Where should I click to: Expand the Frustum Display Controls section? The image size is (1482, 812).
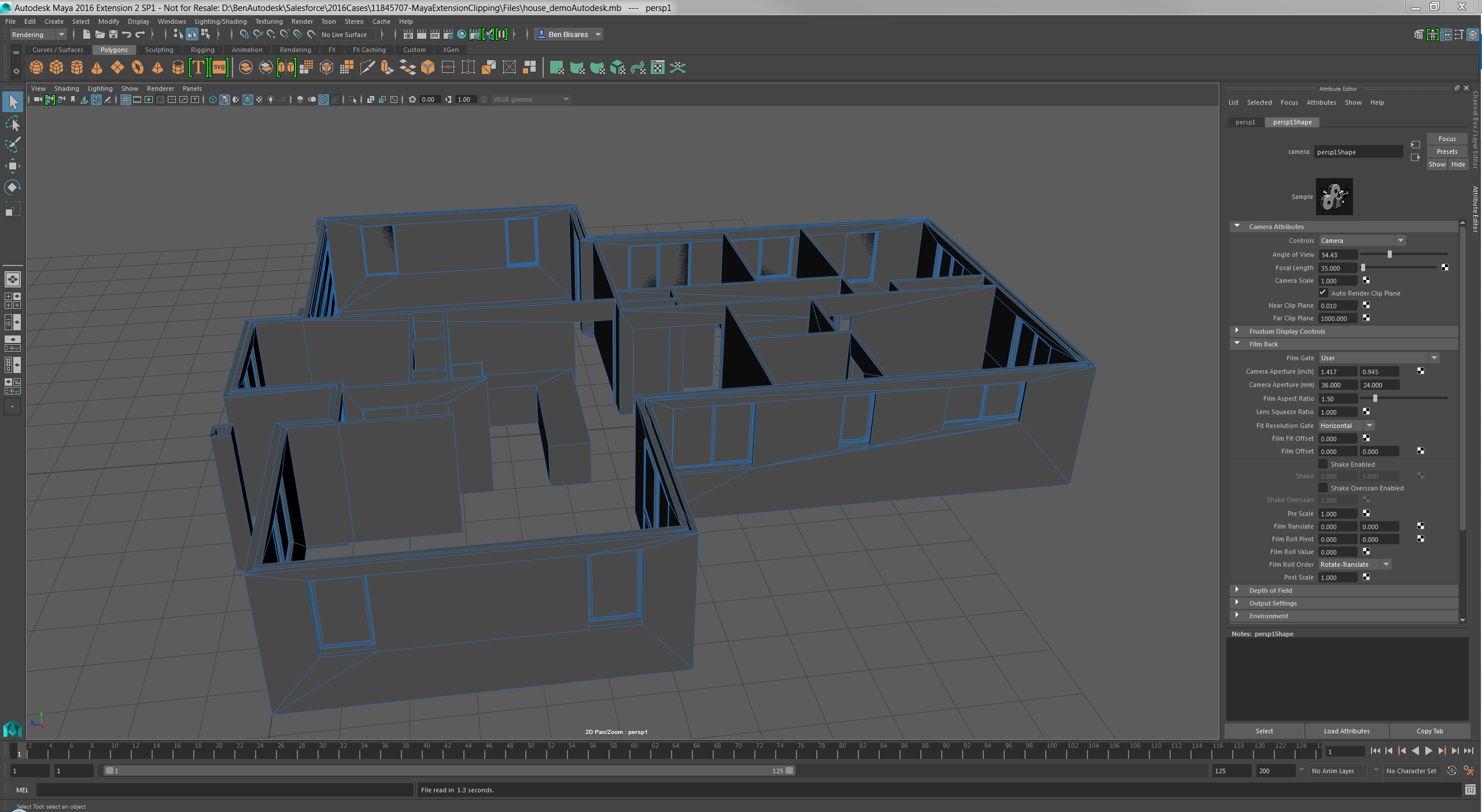pos(1237,331)
